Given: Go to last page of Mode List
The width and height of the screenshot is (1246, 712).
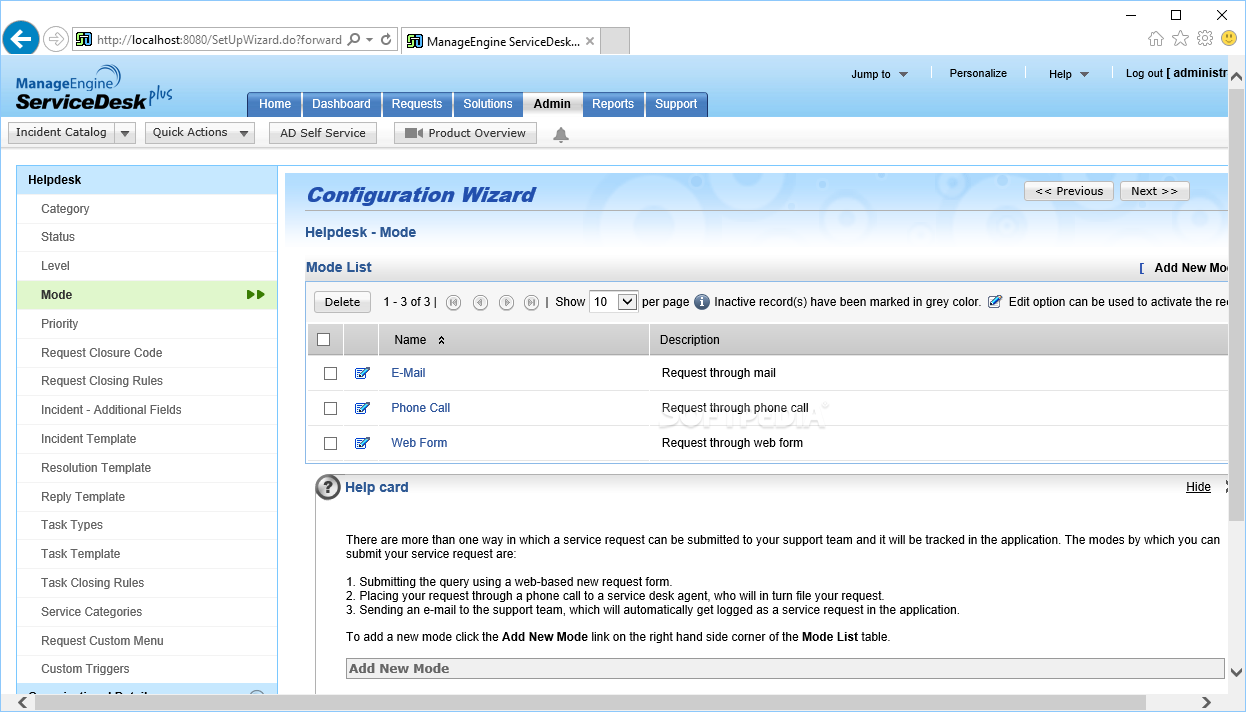Looking at the screenshot, I should coord(532,302).
